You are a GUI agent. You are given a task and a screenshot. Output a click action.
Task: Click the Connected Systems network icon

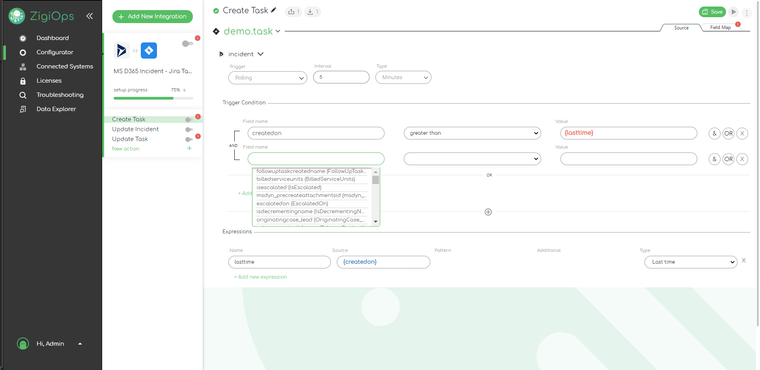click(23, 67)
